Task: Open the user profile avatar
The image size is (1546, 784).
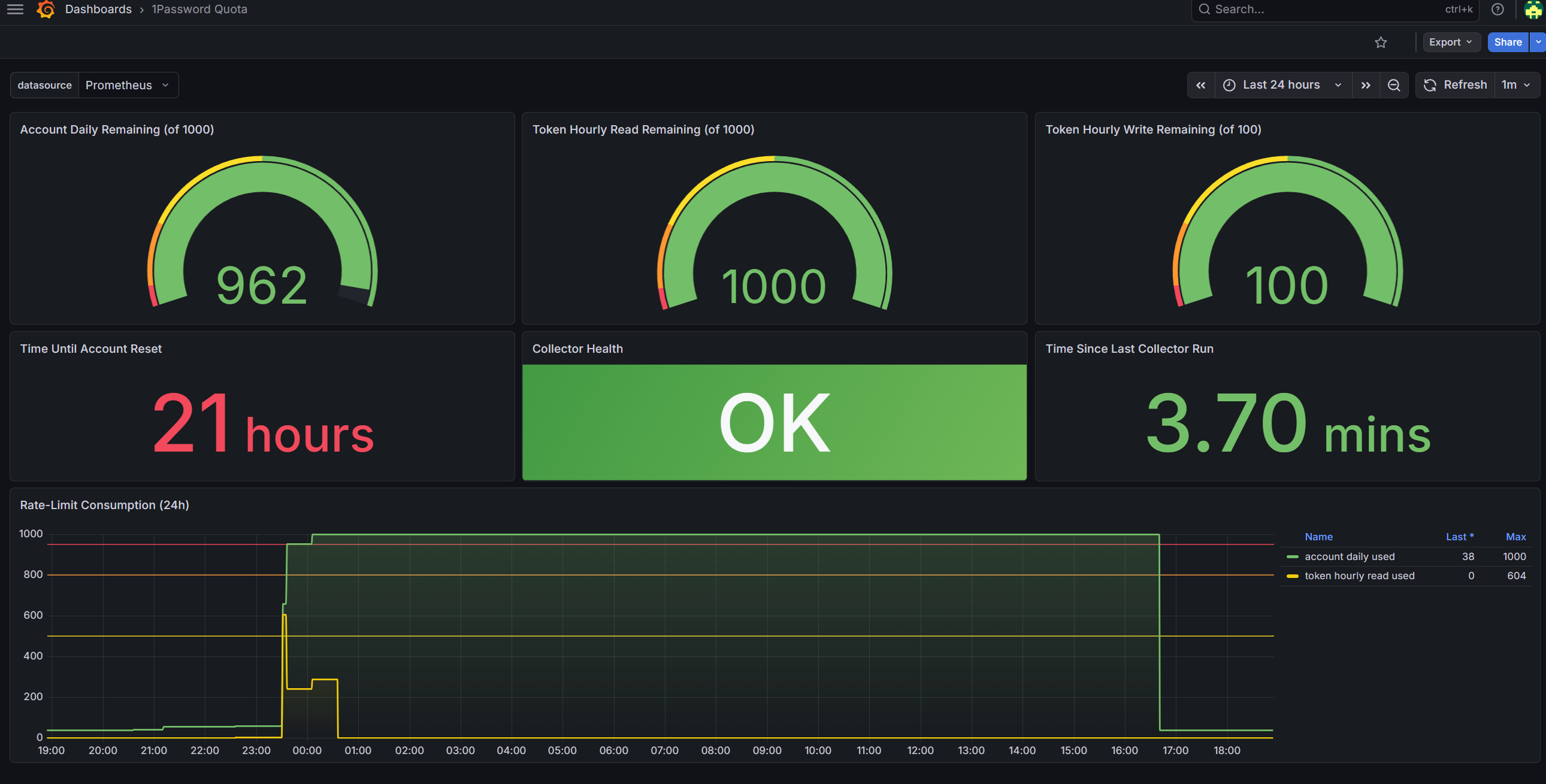Action: pos(1533,9)
